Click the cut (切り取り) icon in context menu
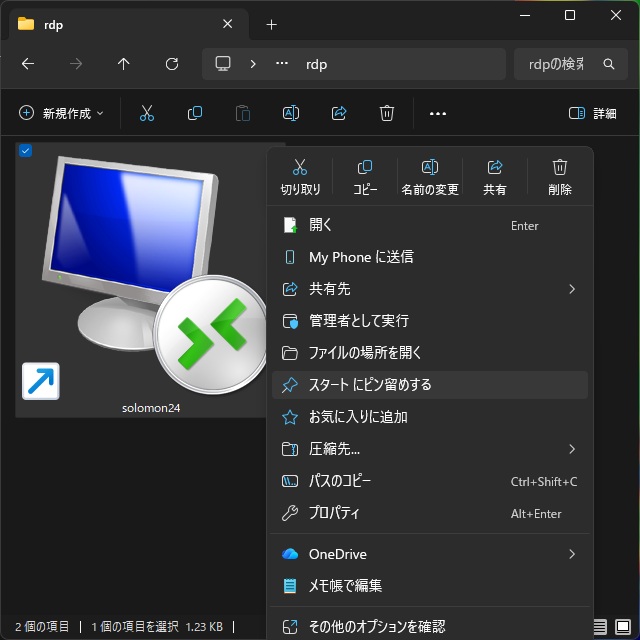The image size is (640, 640). (x=300, y=168)
